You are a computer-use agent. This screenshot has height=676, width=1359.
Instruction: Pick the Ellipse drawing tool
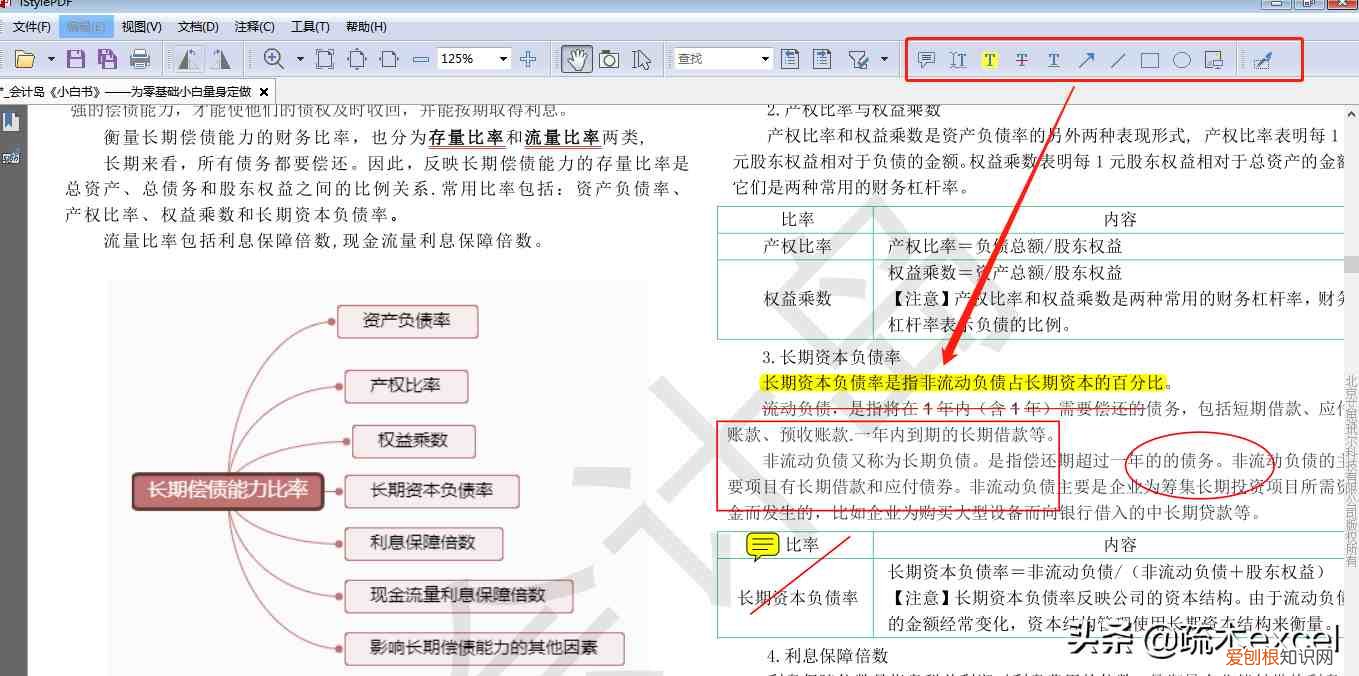pos(1182,60)
